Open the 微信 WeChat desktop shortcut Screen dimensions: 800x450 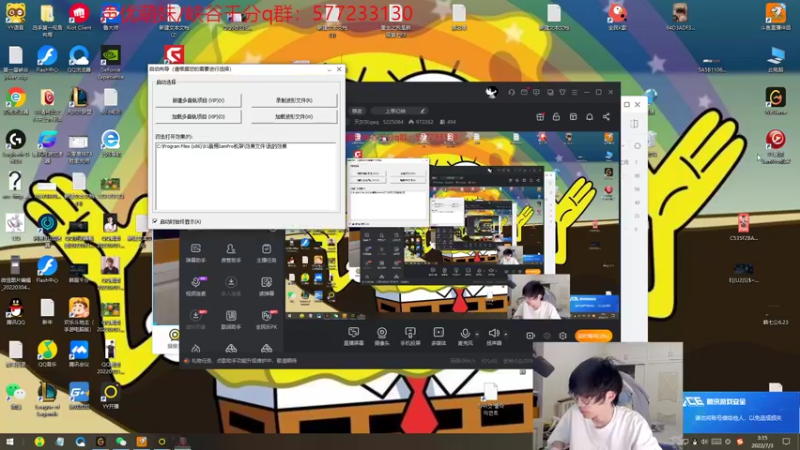16,395
